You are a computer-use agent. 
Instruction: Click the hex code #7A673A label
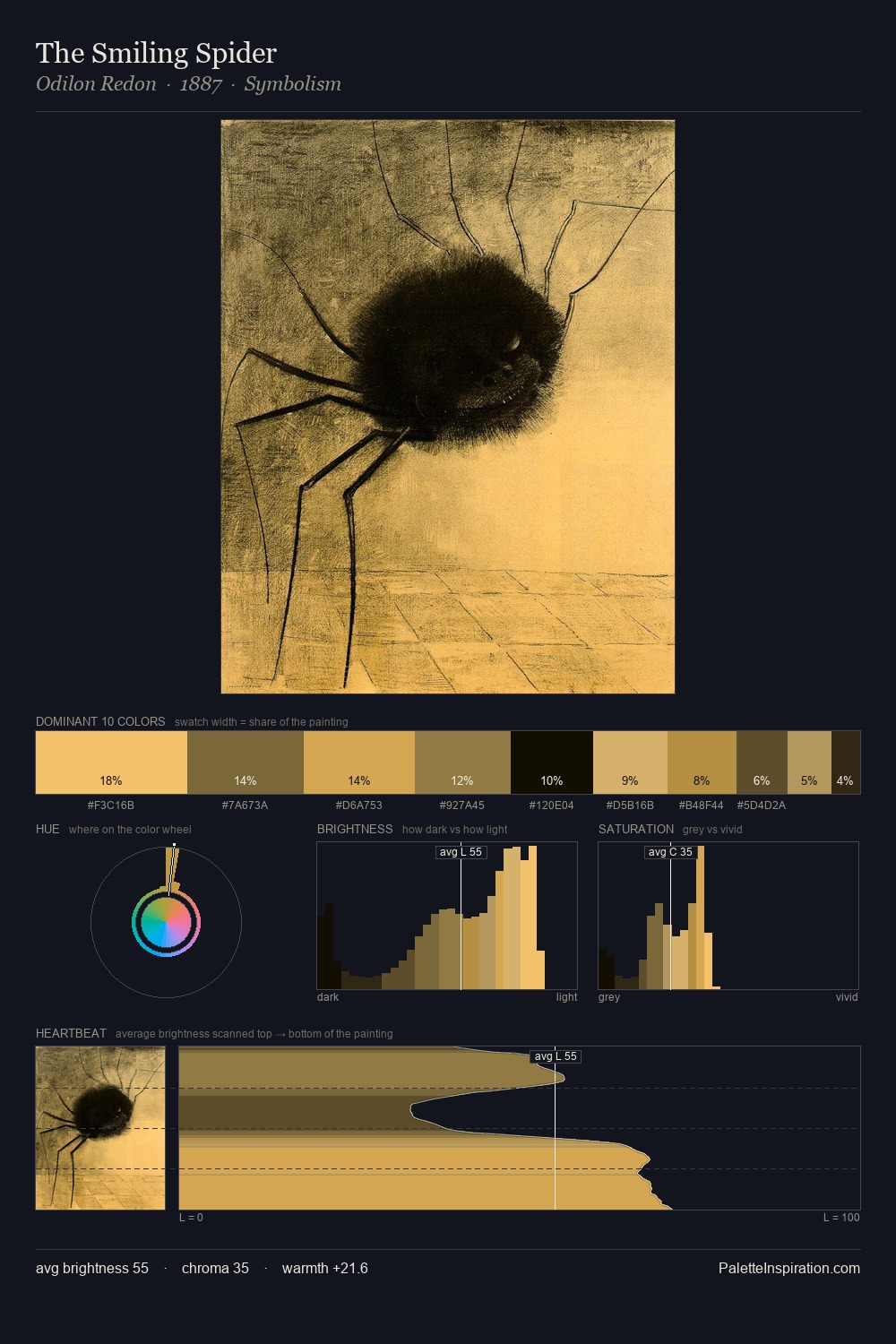pyautogui.click(x=246, y=806)
